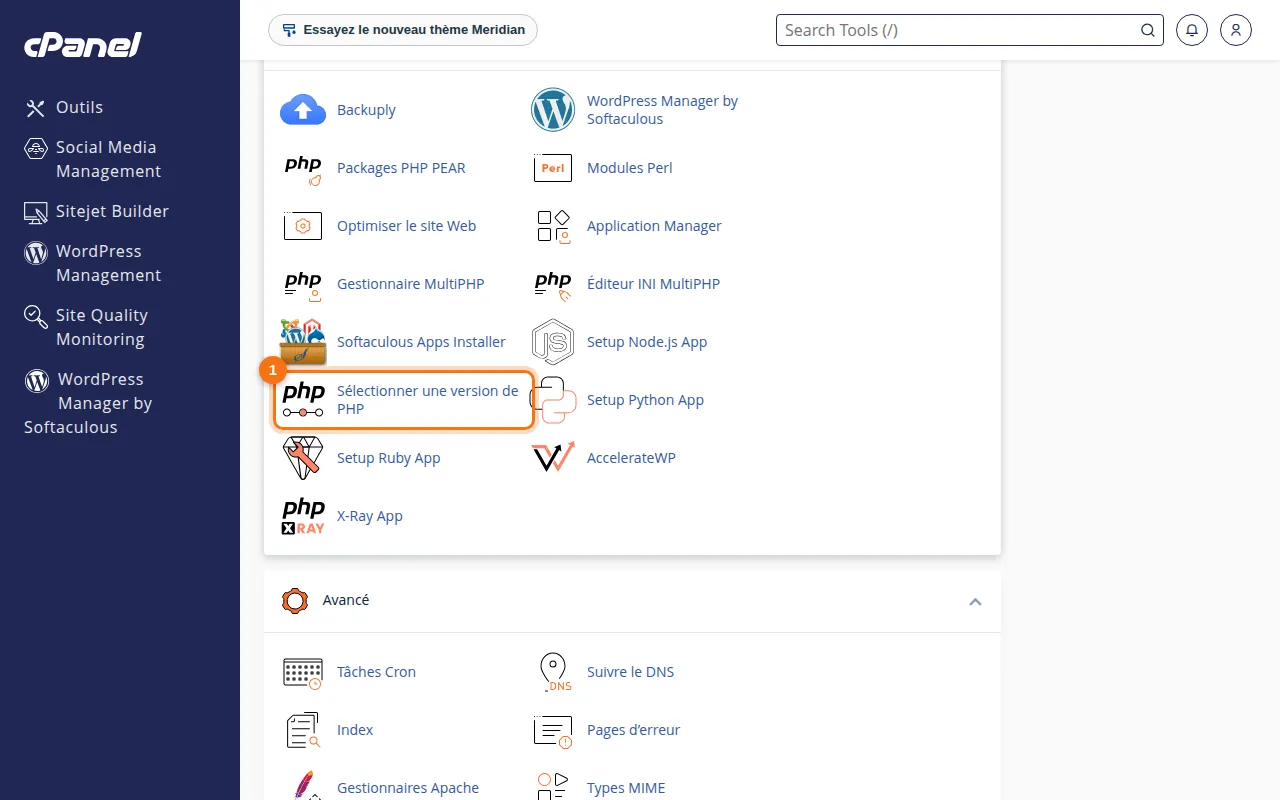Click the Éditeur INI MultiPHP icon
The width and height of the screenshot is (1280, 800).
[553, 284]
